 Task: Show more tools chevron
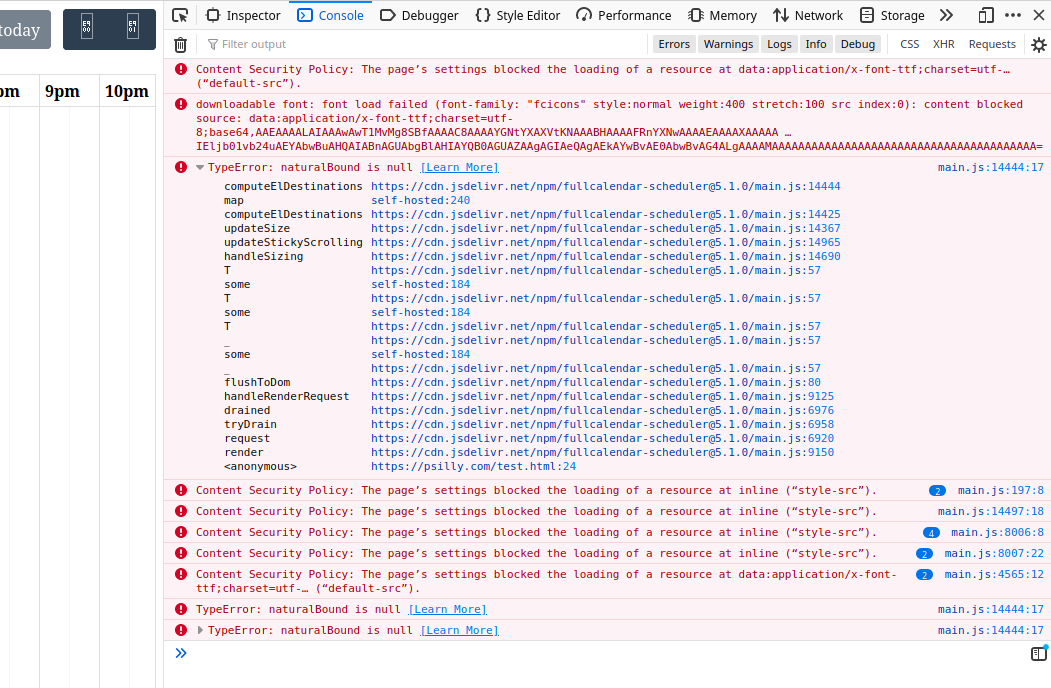946,15
